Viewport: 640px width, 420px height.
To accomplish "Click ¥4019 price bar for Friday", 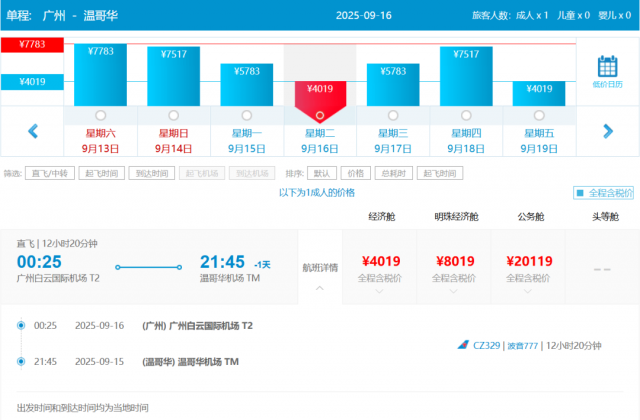I will click(x=539, y=93).
